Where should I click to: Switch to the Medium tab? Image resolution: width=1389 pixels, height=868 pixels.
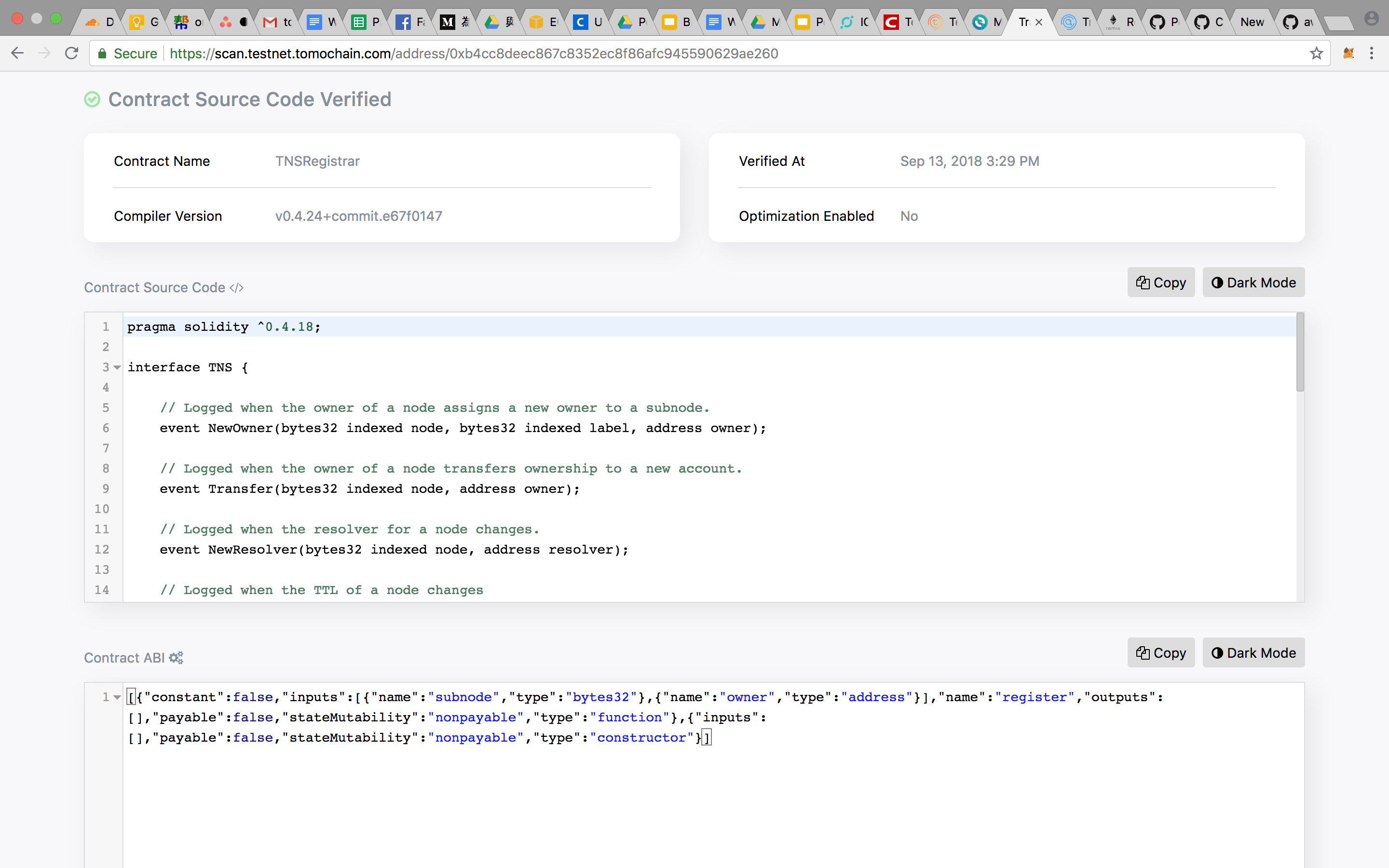coord(455,22)
